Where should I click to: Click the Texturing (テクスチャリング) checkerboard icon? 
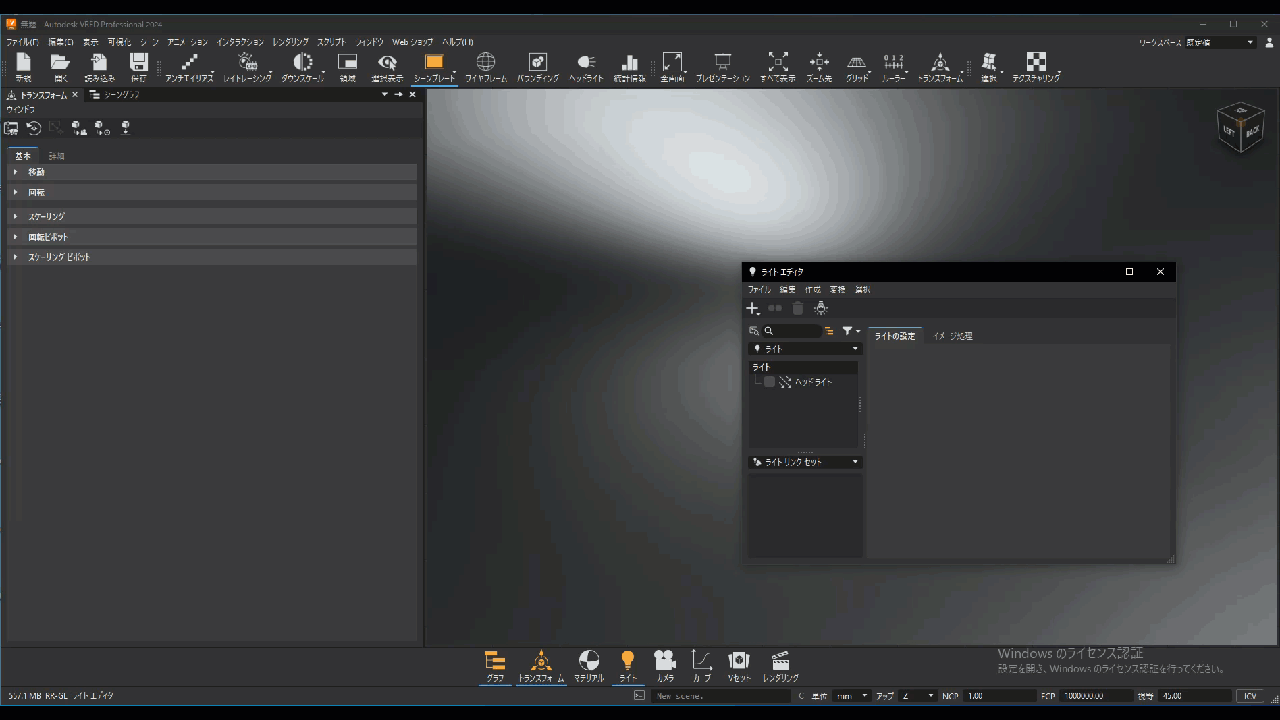click(x=1036, y=67)
